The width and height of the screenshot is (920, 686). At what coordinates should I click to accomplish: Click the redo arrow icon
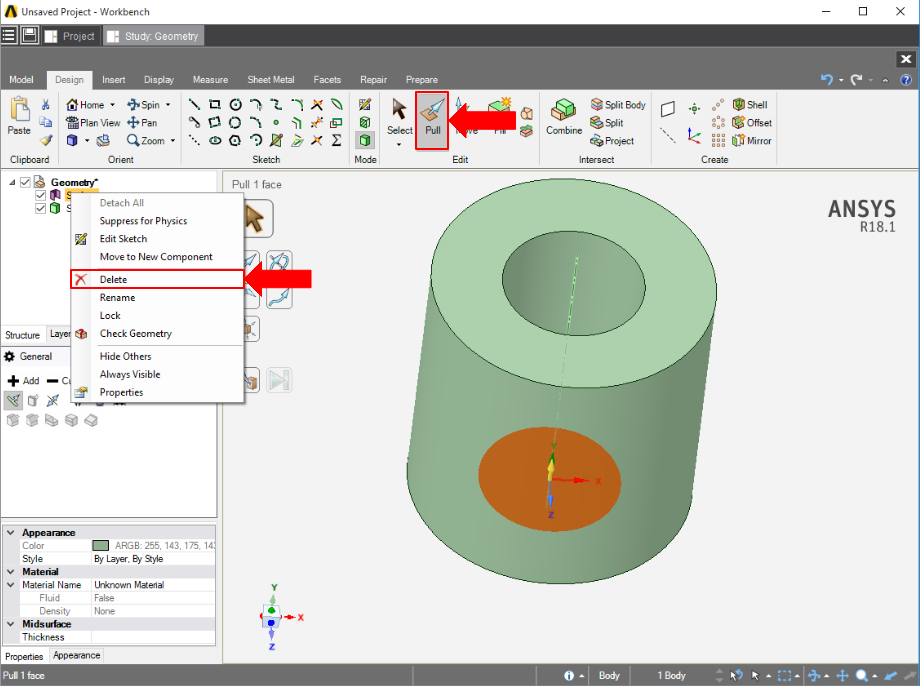click(857, 79)
